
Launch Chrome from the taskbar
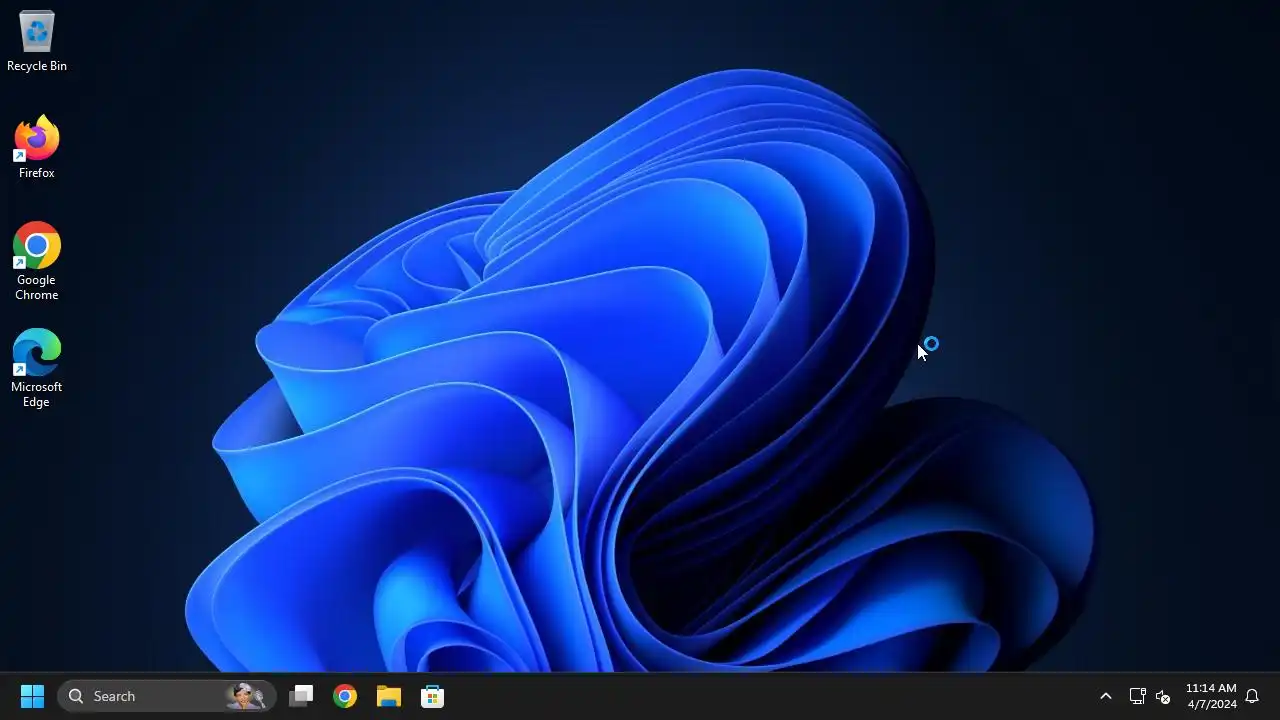click(345, 696)
